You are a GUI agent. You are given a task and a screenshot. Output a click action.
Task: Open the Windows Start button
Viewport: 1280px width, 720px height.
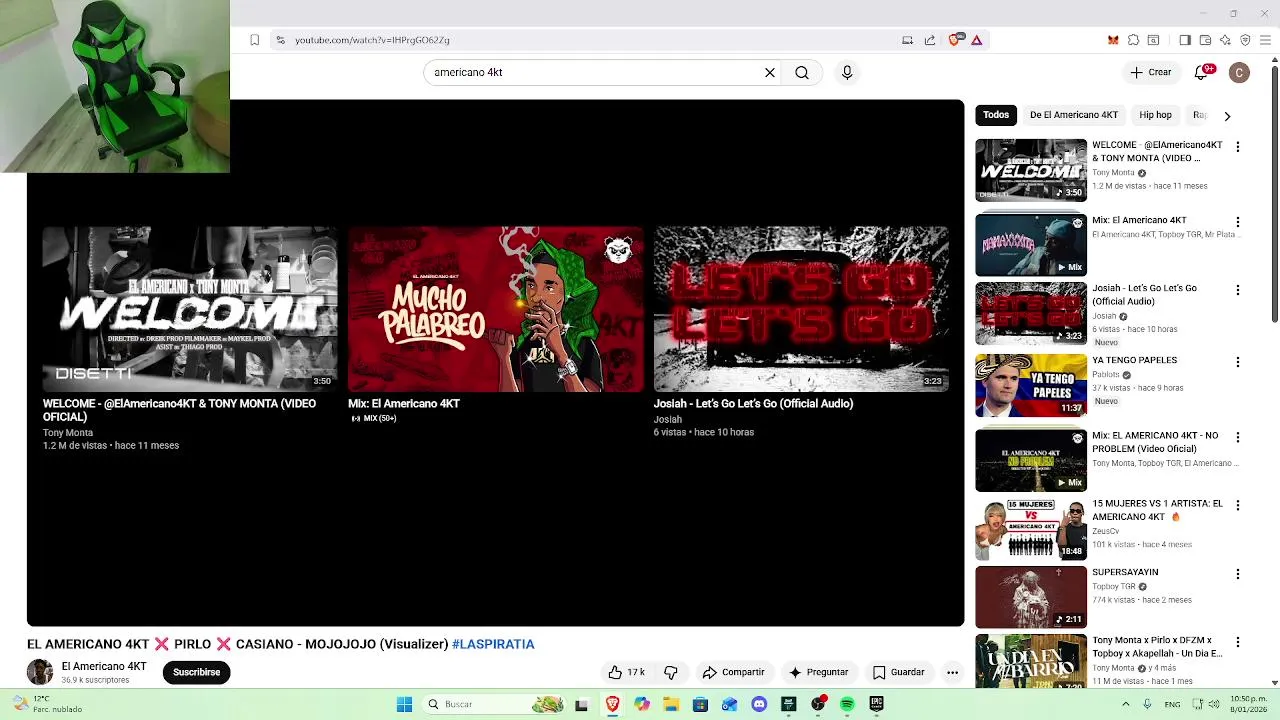tap(404, 704)
